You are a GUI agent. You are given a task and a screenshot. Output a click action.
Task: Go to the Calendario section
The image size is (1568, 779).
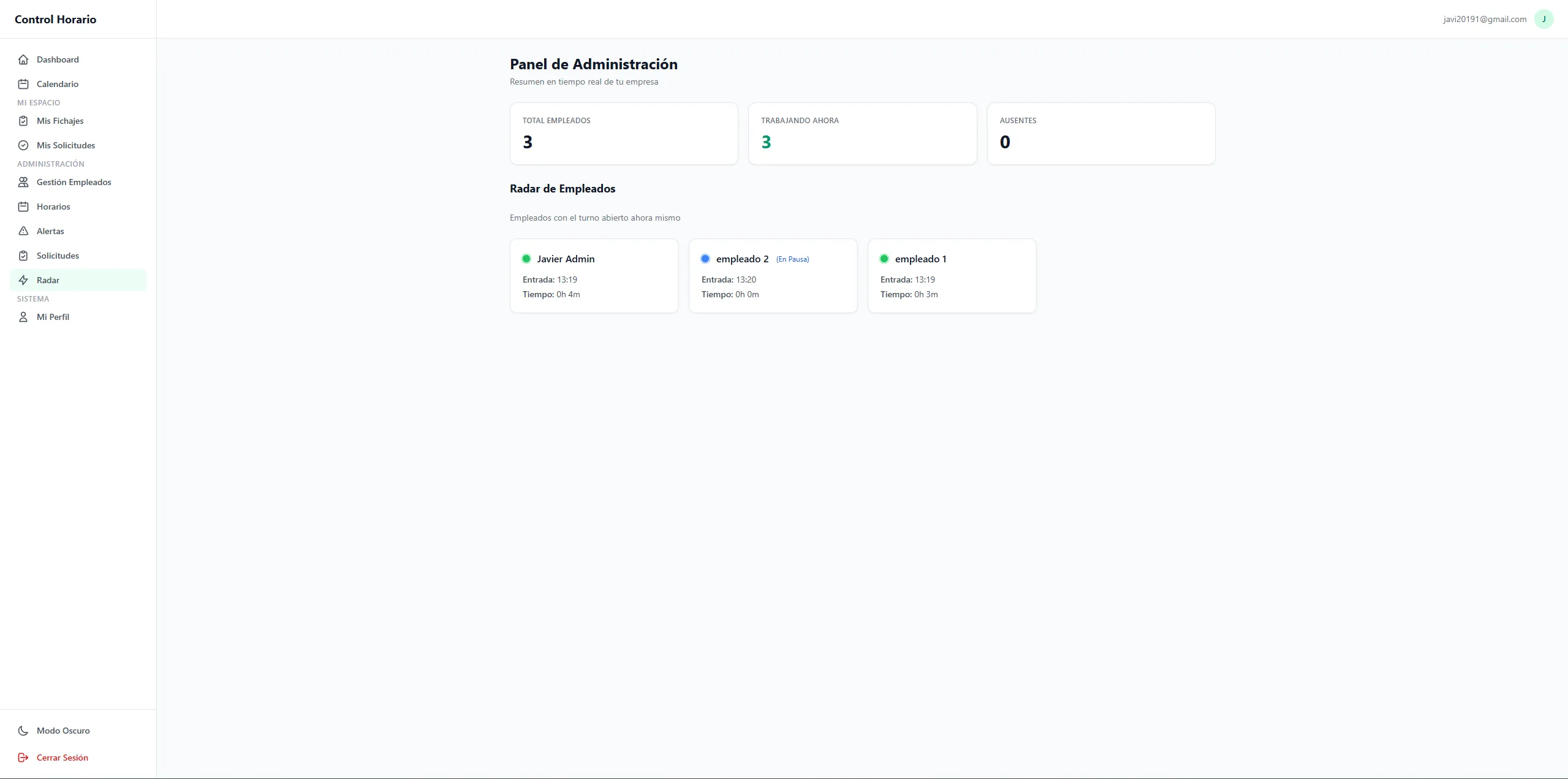(x=78, y=84)
